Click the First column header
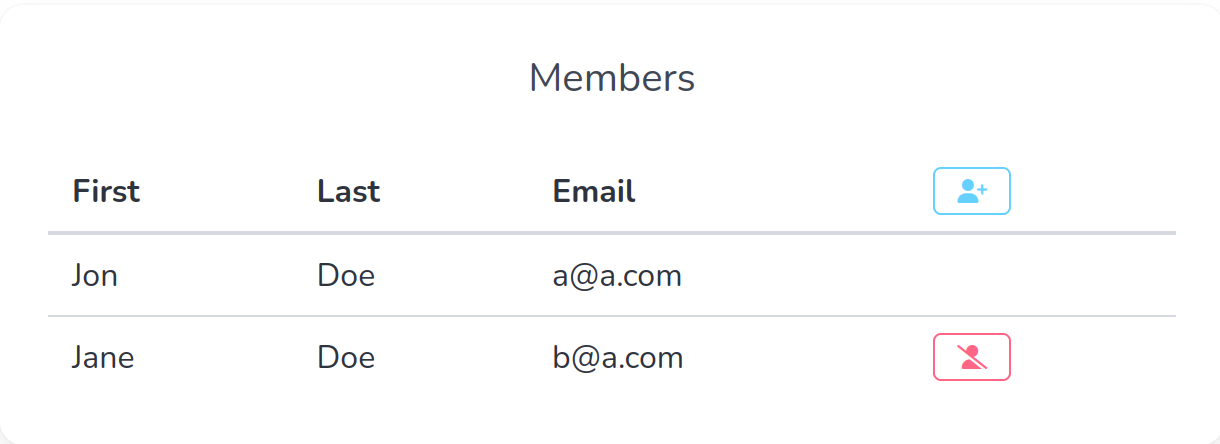The image size is (1220, 444). pyautogui.click(x=106, y=191)
